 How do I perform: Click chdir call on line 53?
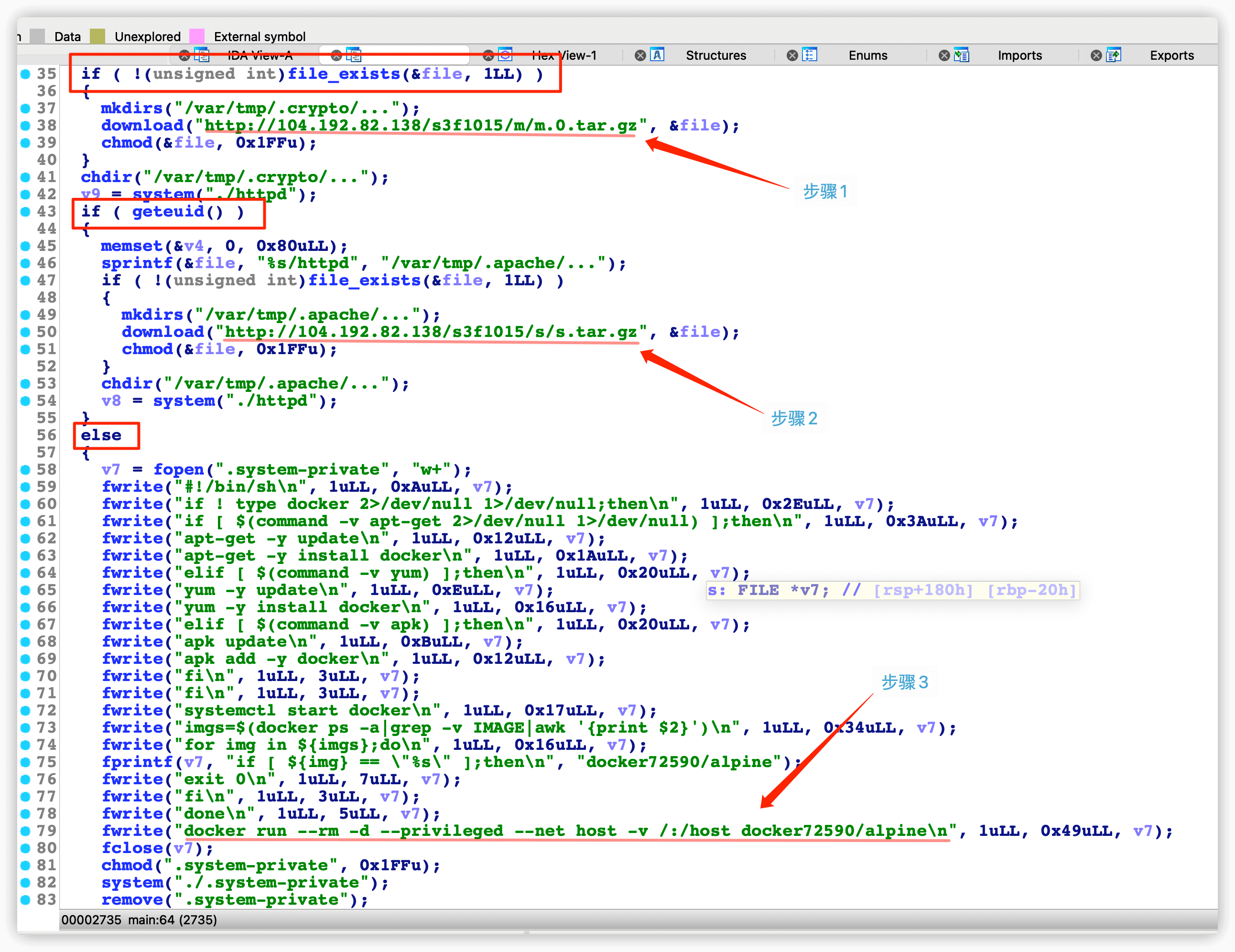[x=127, y=384]
